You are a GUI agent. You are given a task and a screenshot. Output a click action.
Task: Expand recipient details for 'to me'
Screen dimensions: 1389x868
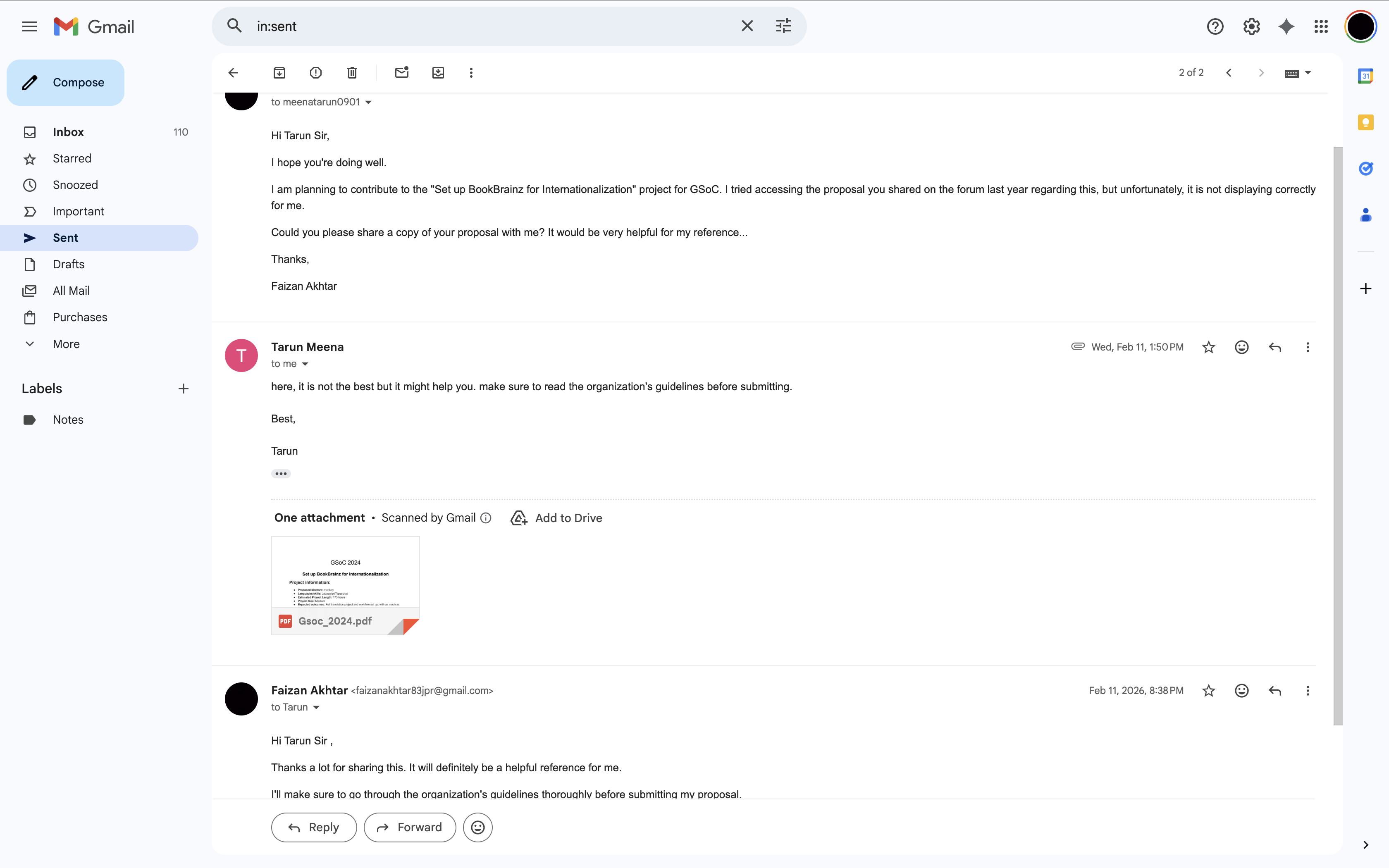[x=305, y=364]
